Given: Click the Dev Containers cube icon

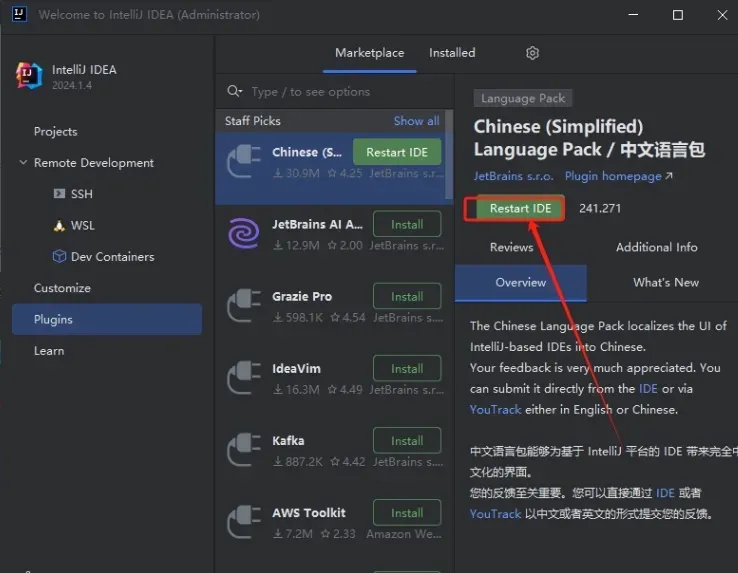Looking at the screenshot, I should [x=59, y=256].
